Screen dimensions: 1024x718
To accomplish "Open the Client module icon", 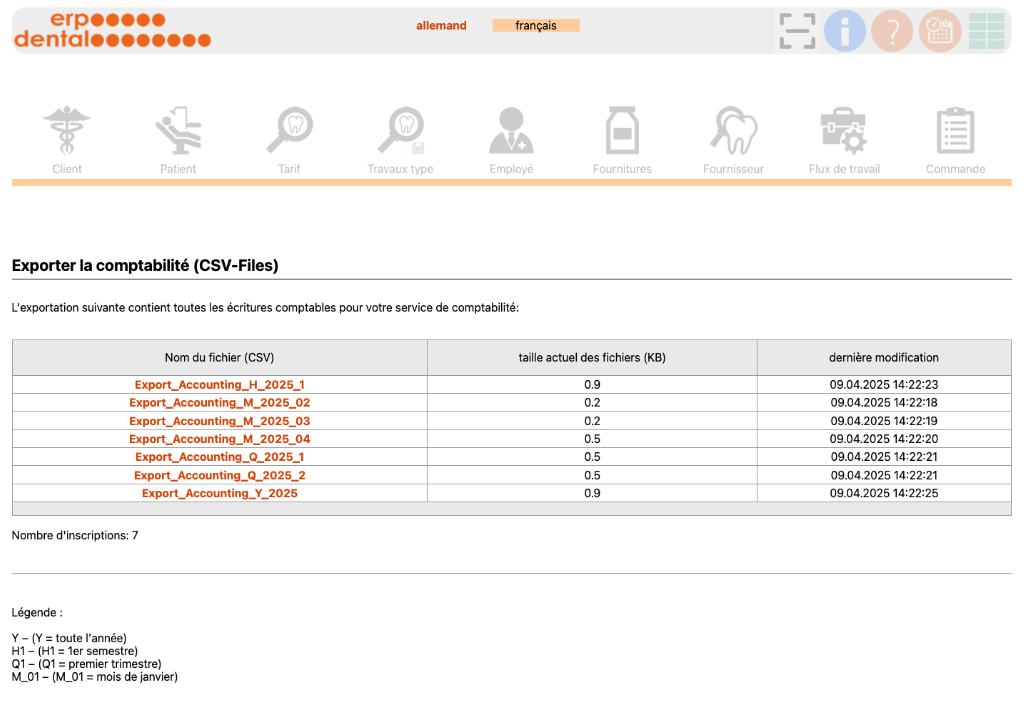I will [67, 130].
